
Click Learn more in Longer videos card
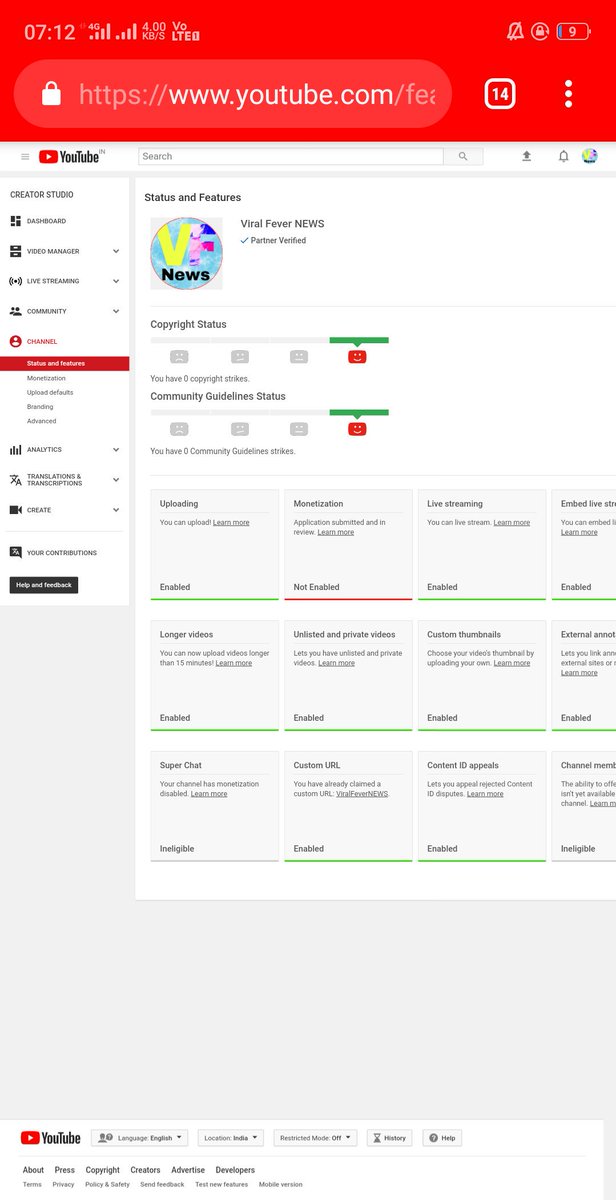[233, 663]
